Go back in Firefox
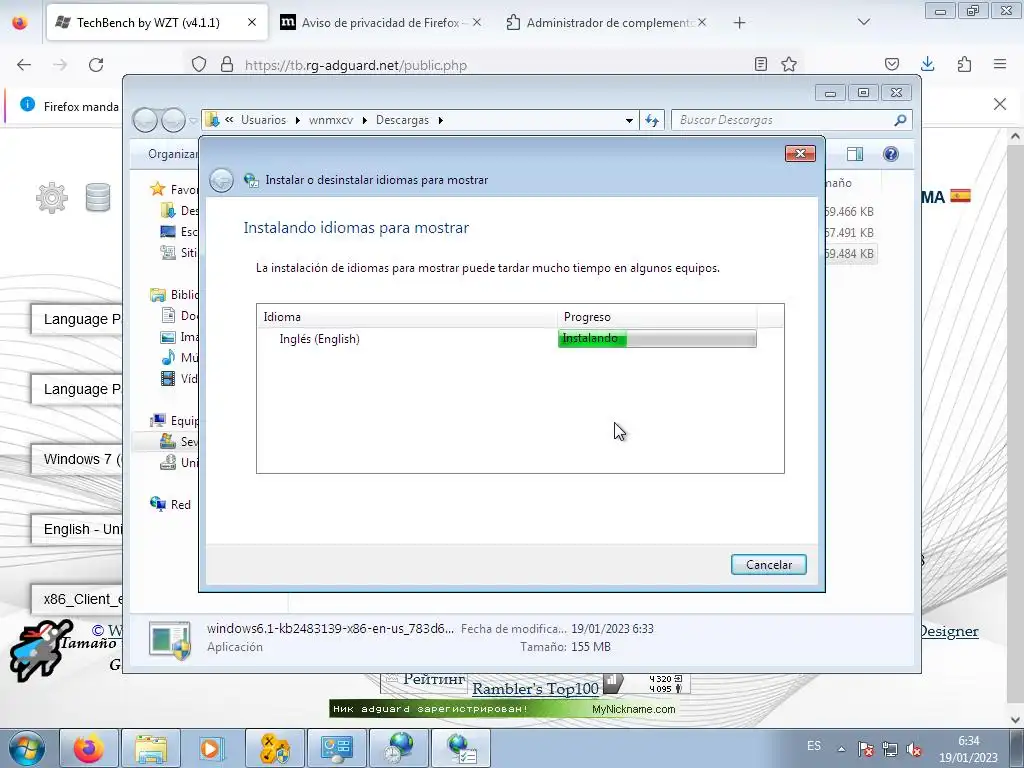This screenshot has height=768, width=1024. [24, 65]
